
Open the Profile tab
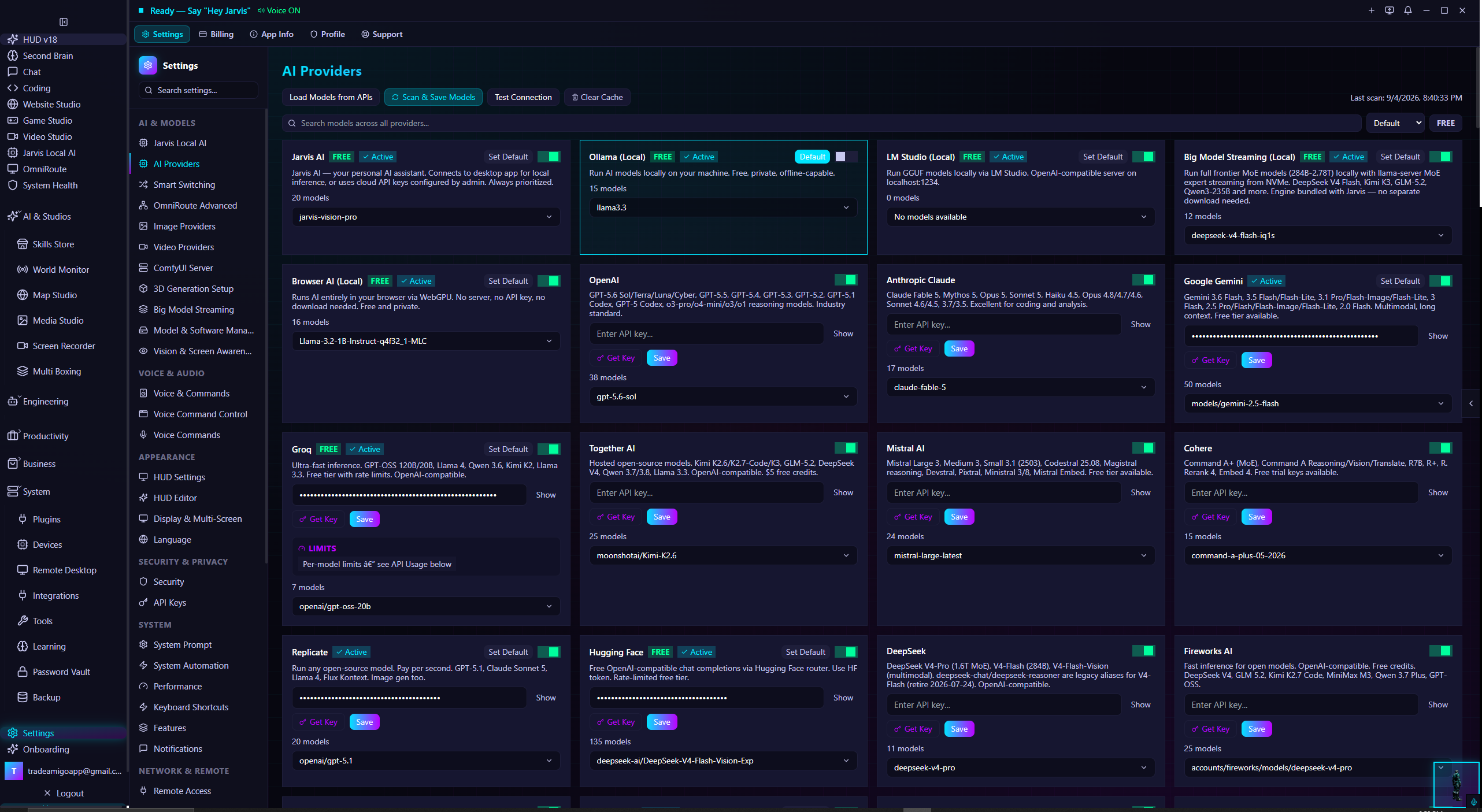point(328,34)
